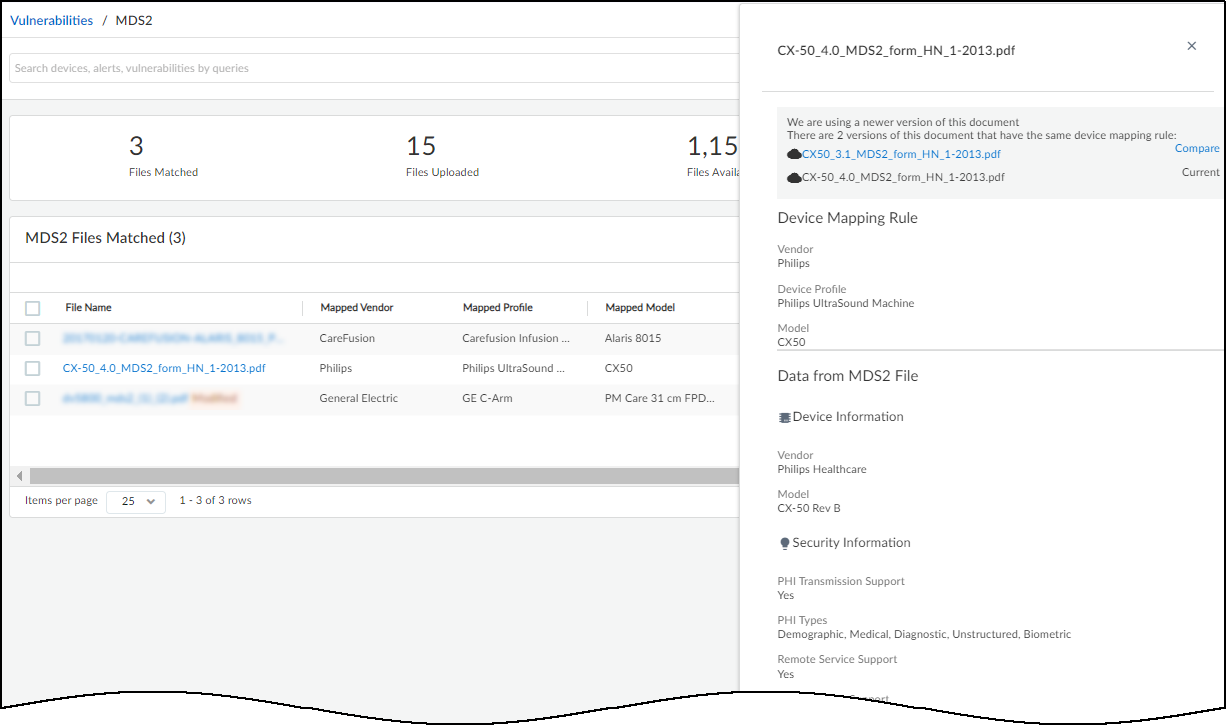
Task: Tick the General Electric row checkbox
Action: point(33,398)
